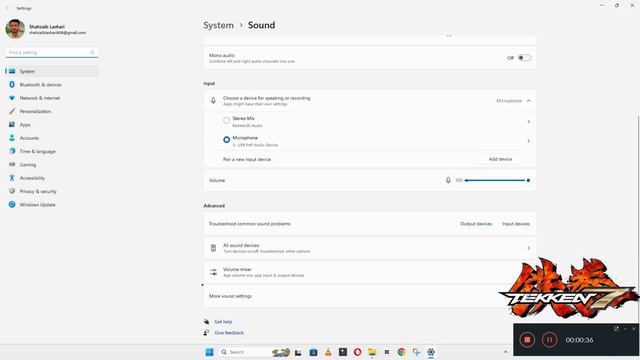640x360 pixels.
Task: Click the Add device button
Action: coord(500,159)
